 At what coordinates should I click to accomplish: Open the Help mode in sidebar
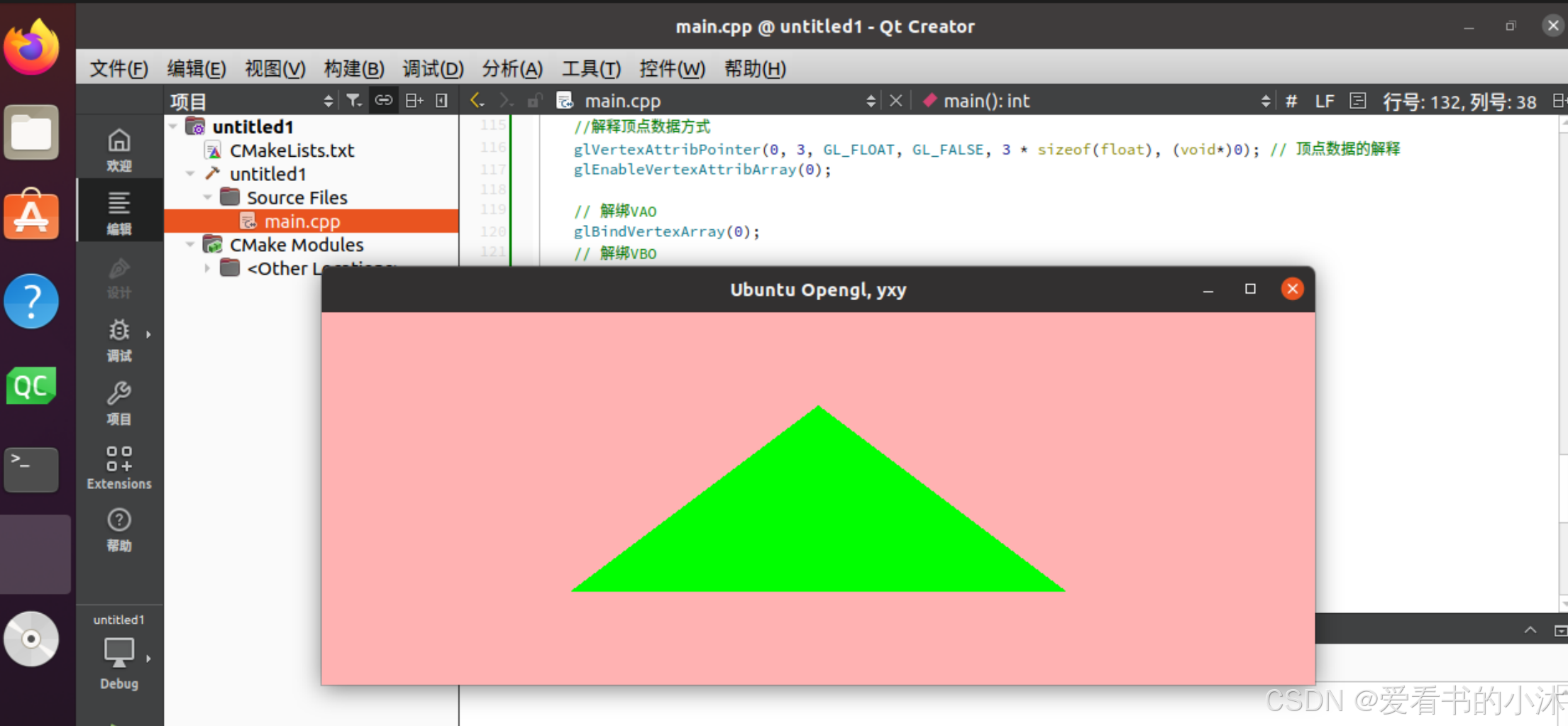tap(118, 530)
